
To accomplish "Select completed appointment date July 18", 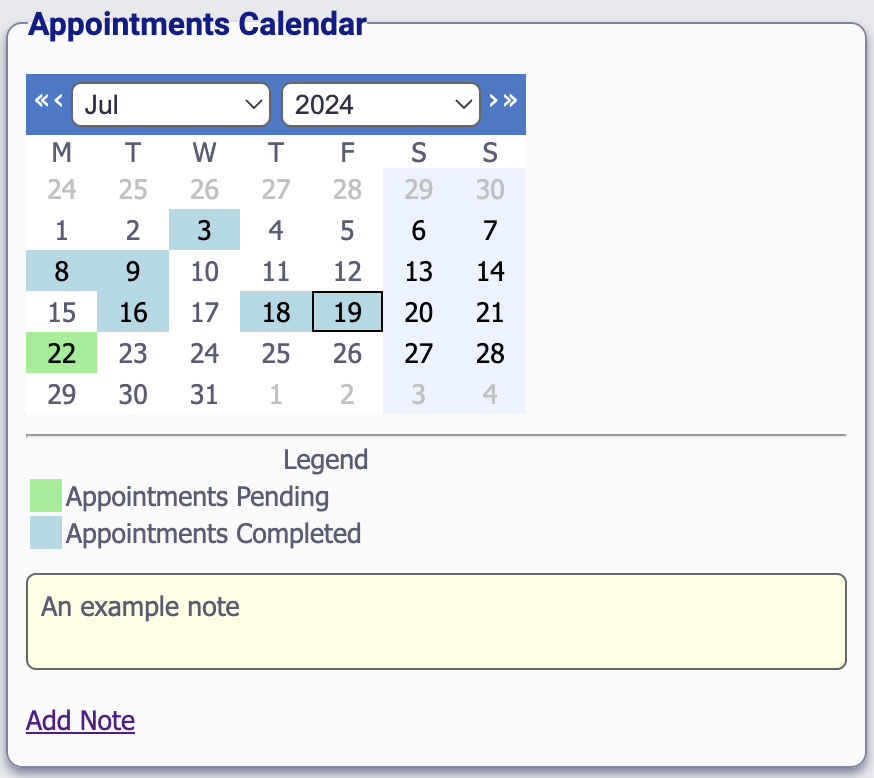I will [x=275, y=312].
